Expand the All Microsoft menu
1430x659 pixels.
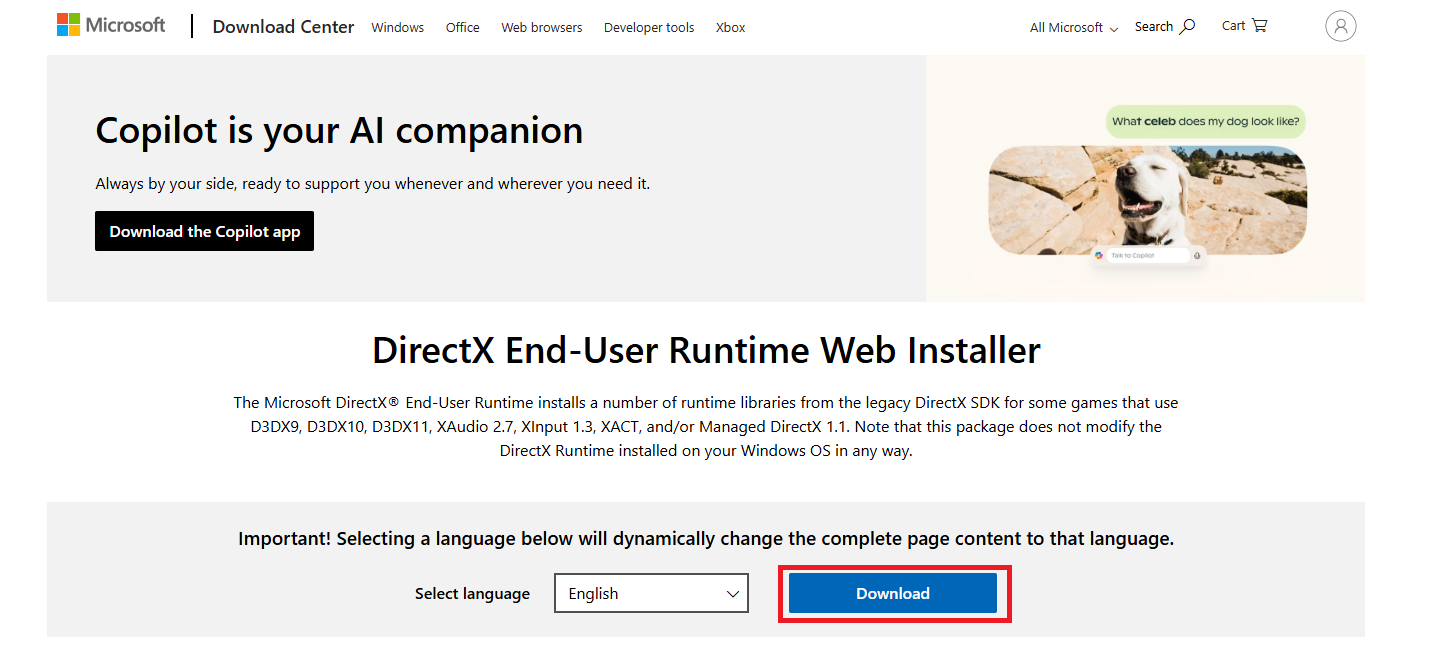pyautogui.click(x=1073, y=27)
